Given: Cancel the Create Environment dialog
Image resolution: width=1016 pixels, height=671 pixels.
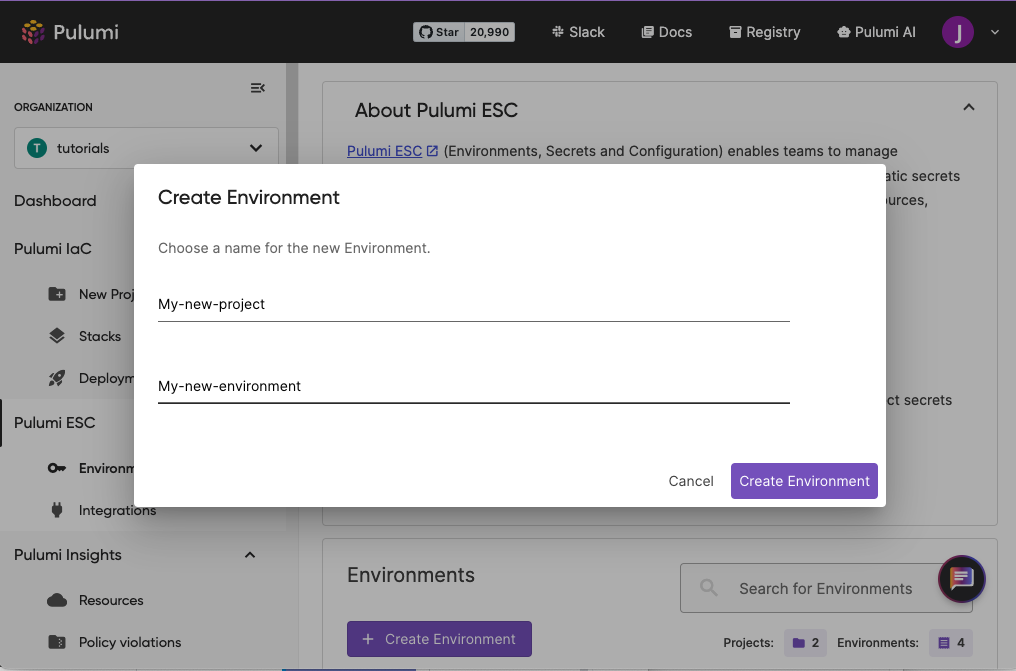Looking at the screenshot, I should coord(691,481).
